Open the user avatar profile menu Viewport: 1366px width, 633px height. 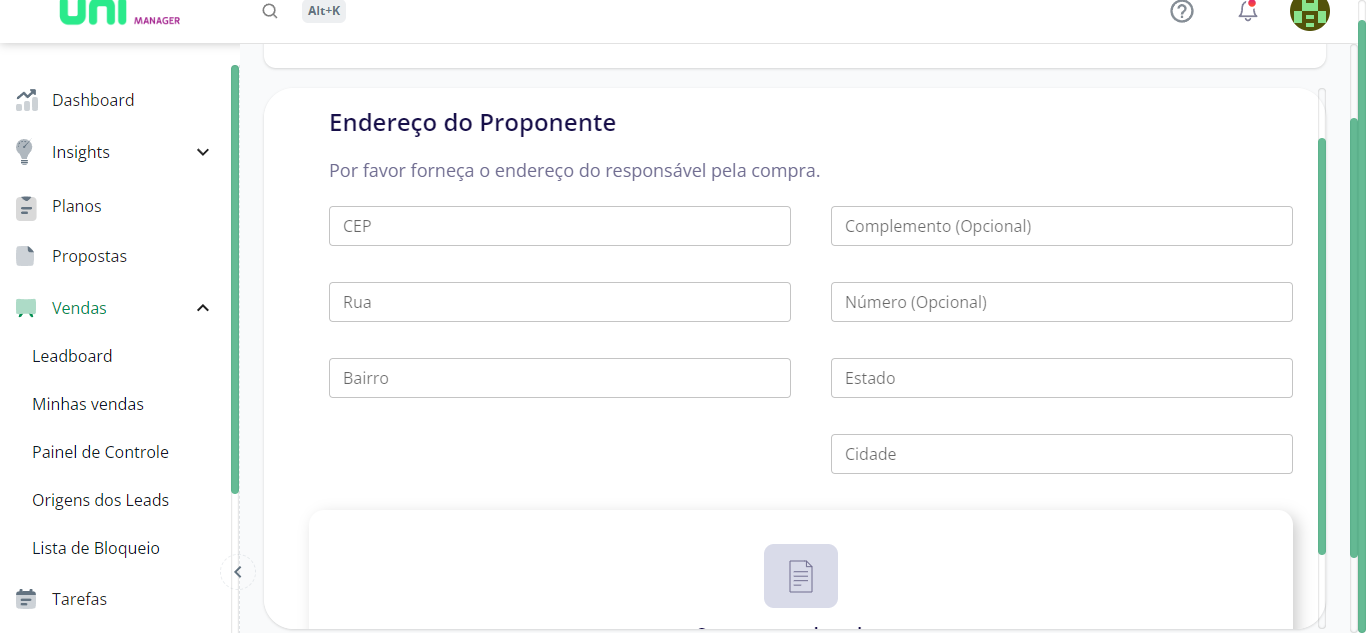coord(1309,13)
